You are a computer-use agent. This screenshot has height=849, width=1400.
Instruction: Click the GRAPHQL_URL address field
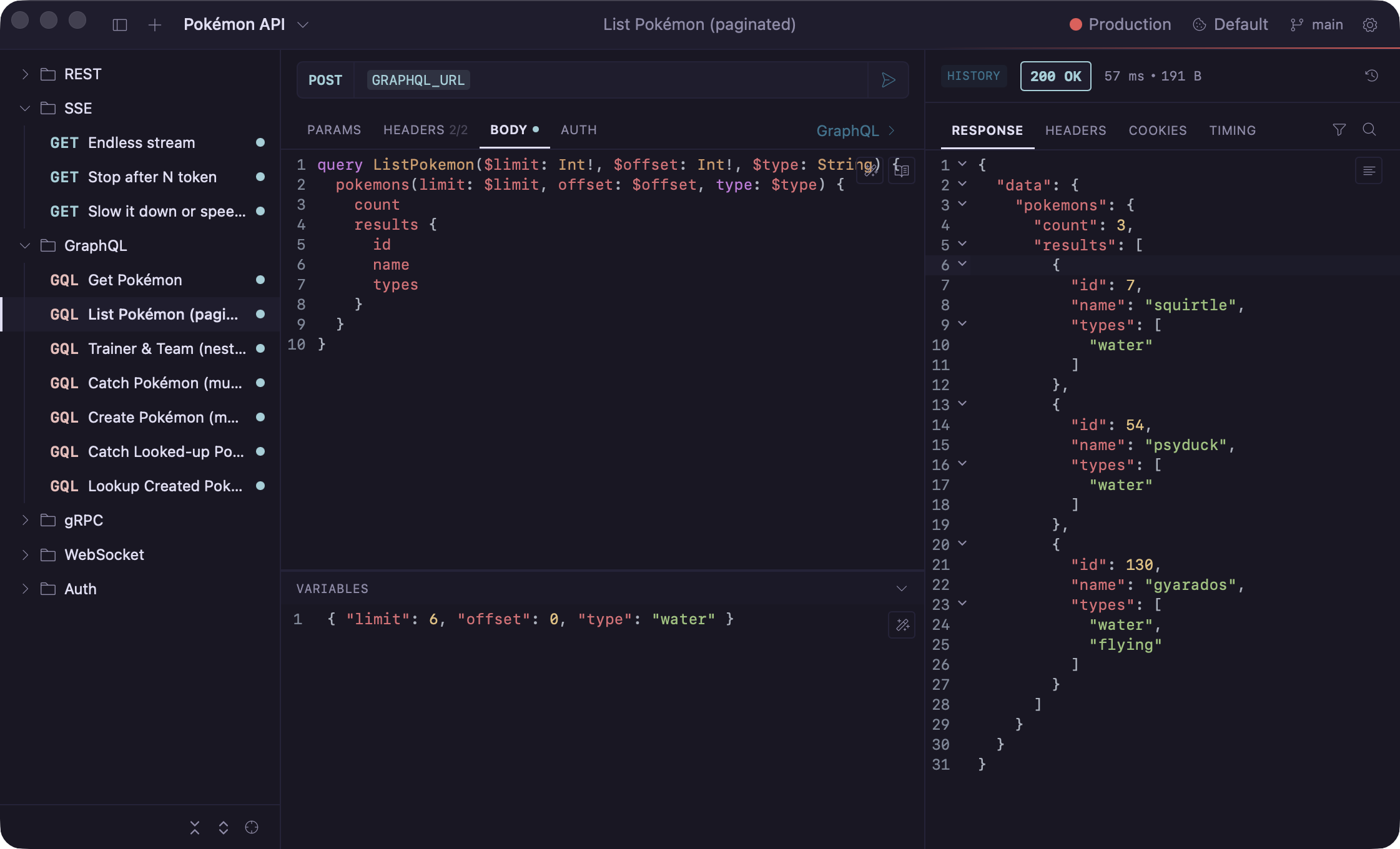[611, 80]
